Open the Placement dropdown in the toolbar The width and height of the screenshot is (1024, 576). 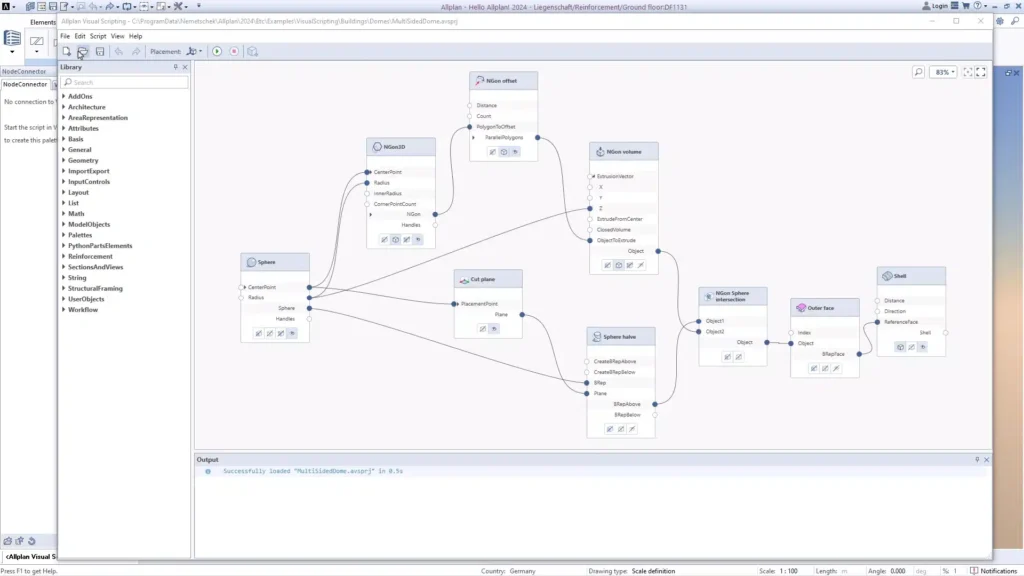coord(201,51)
